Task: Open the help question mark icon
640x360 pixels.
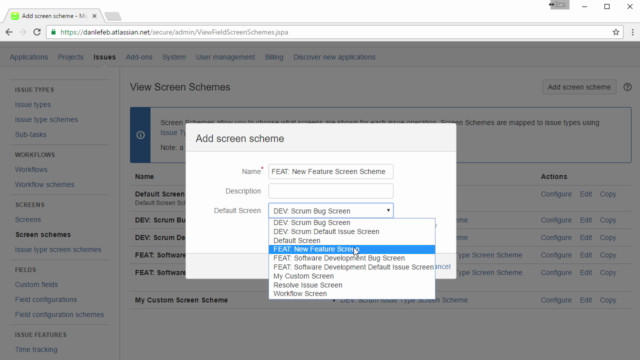Action: [x=627, y=87]
